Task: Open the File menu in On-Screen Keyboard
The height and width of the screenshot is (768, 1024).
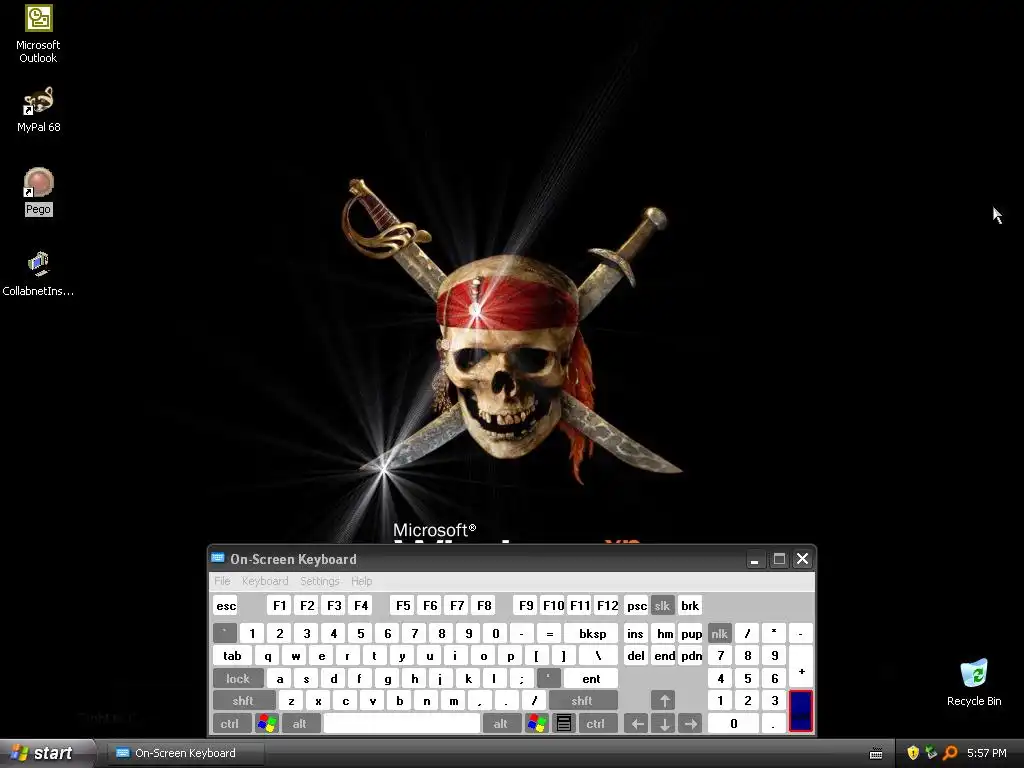Action: [x=222, y=581]
